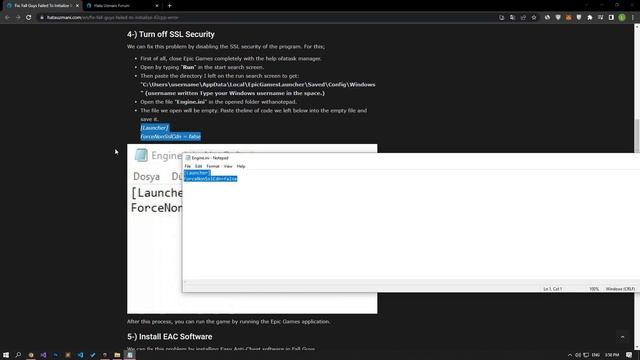Go back using the browser back arrow
The height and width of the screenshot is (360, 640).
(7, 18)
